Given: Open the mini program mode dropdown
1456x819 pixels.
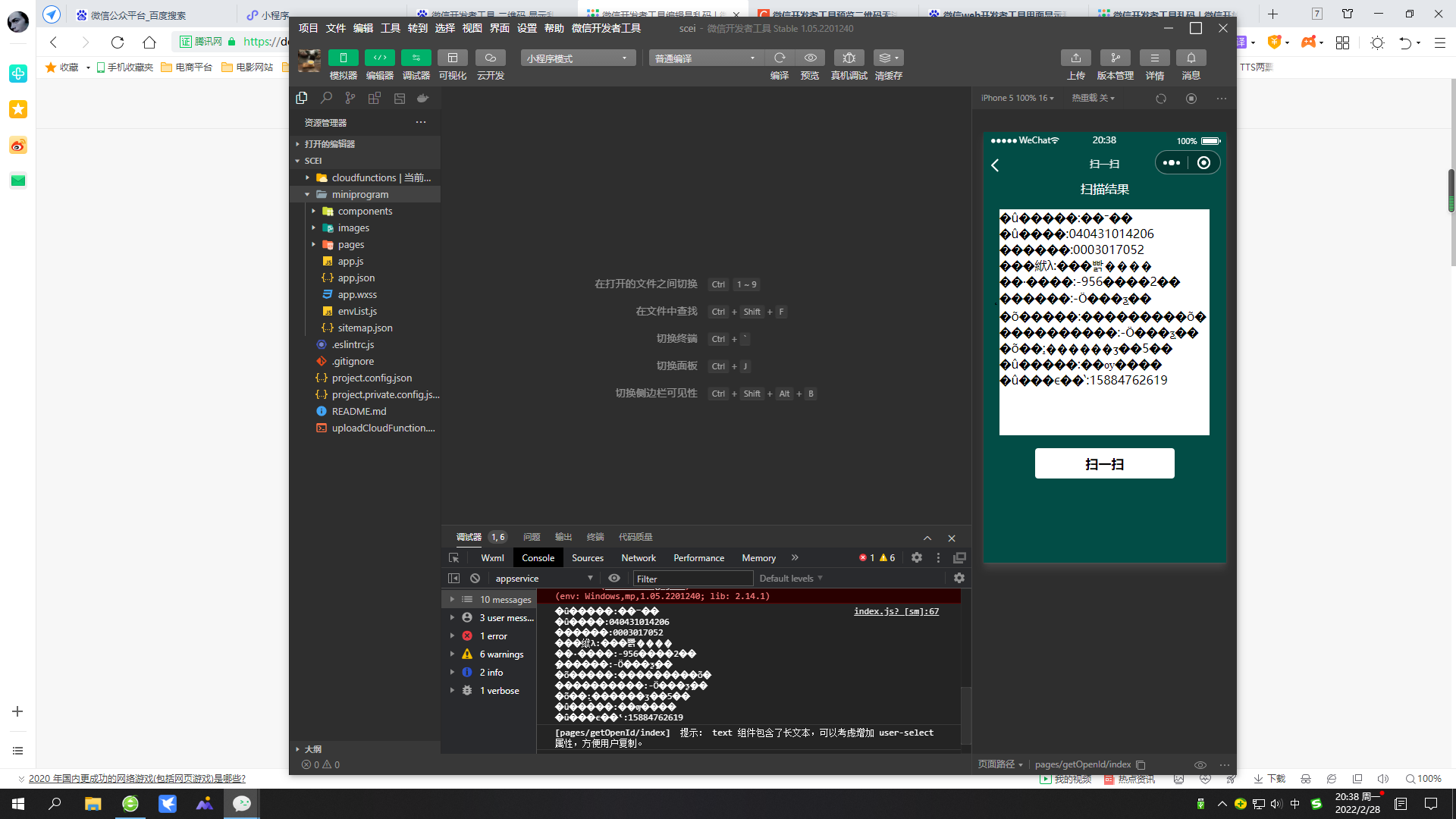Looking at the screenshot, I should [577, 58].
